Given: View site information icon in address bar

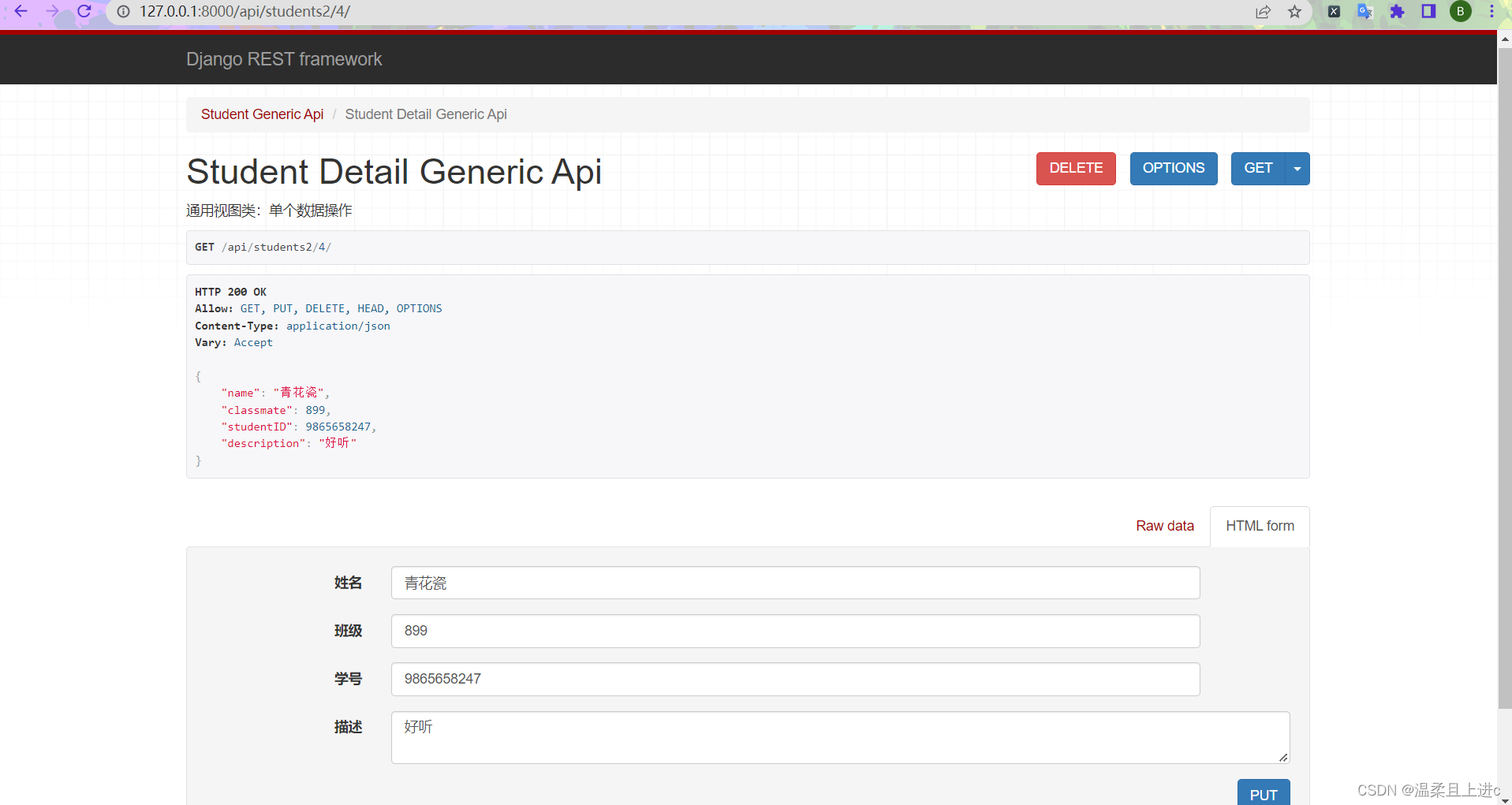Looking at the screenshot, I should click(x=123, y=12).
